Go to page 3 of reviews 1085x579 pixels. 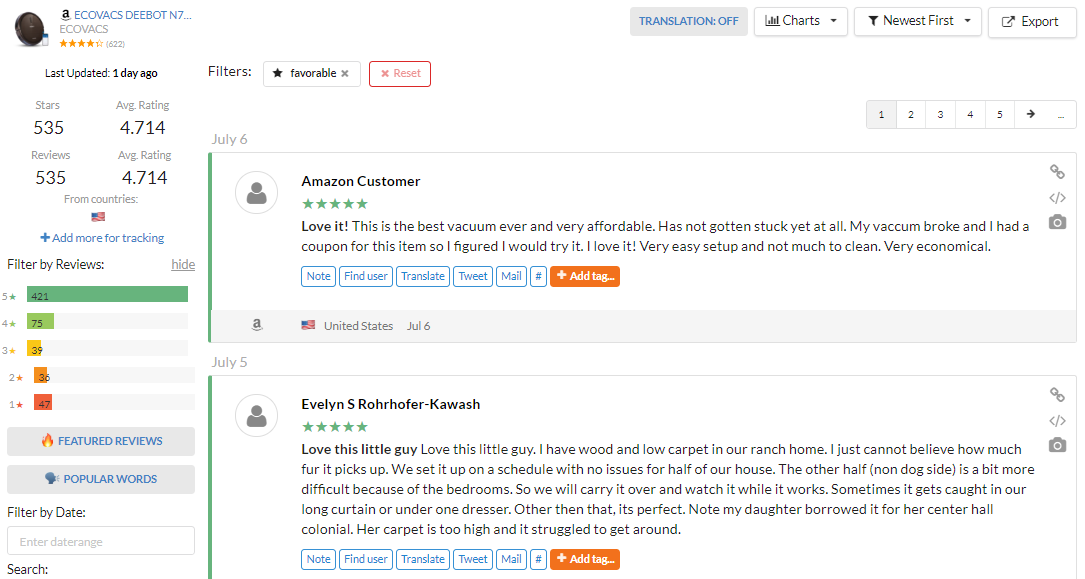click(940, 115)
